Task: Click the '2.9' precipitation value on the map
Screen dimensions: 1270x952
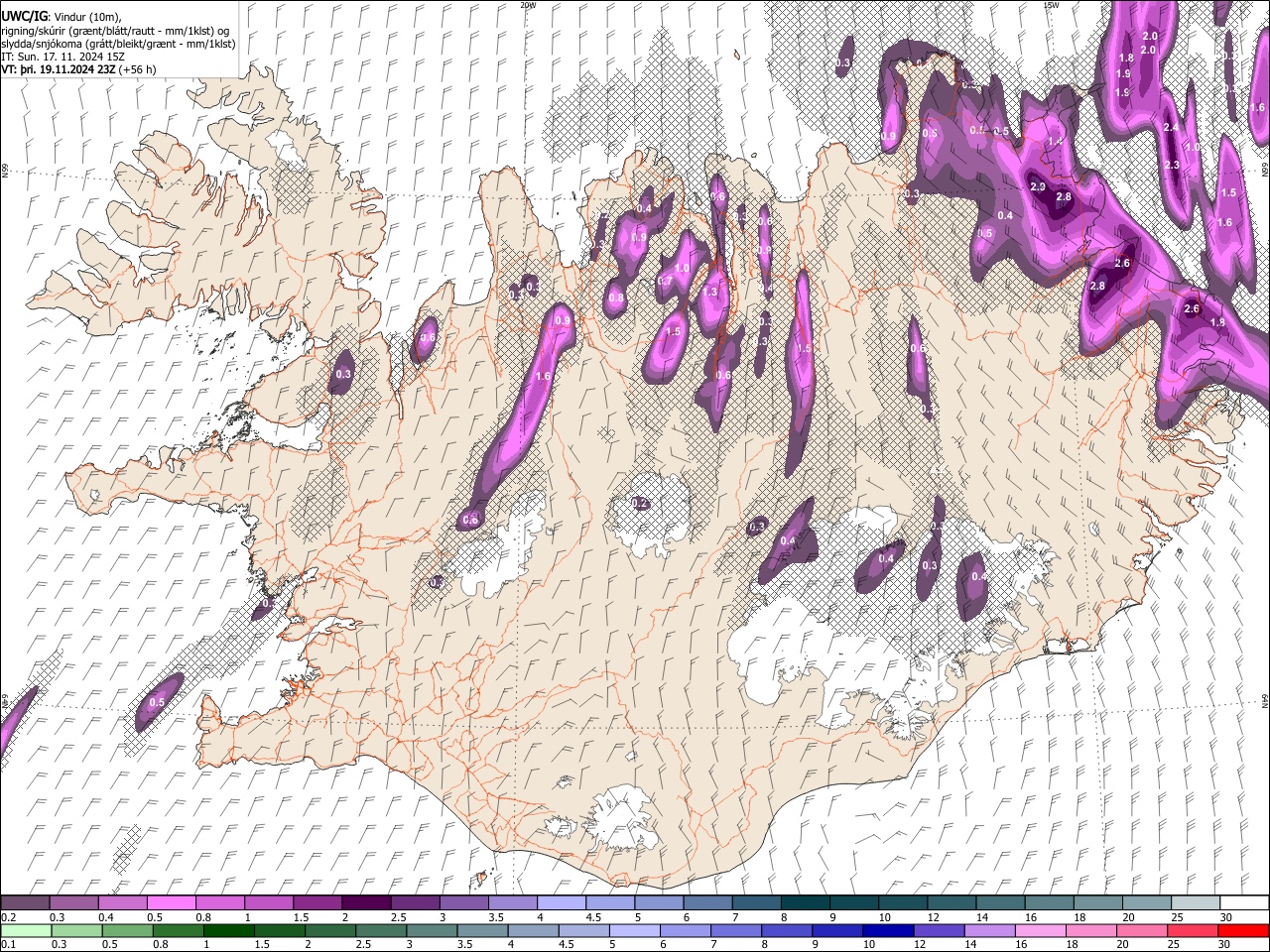Action: (1039, 187)
